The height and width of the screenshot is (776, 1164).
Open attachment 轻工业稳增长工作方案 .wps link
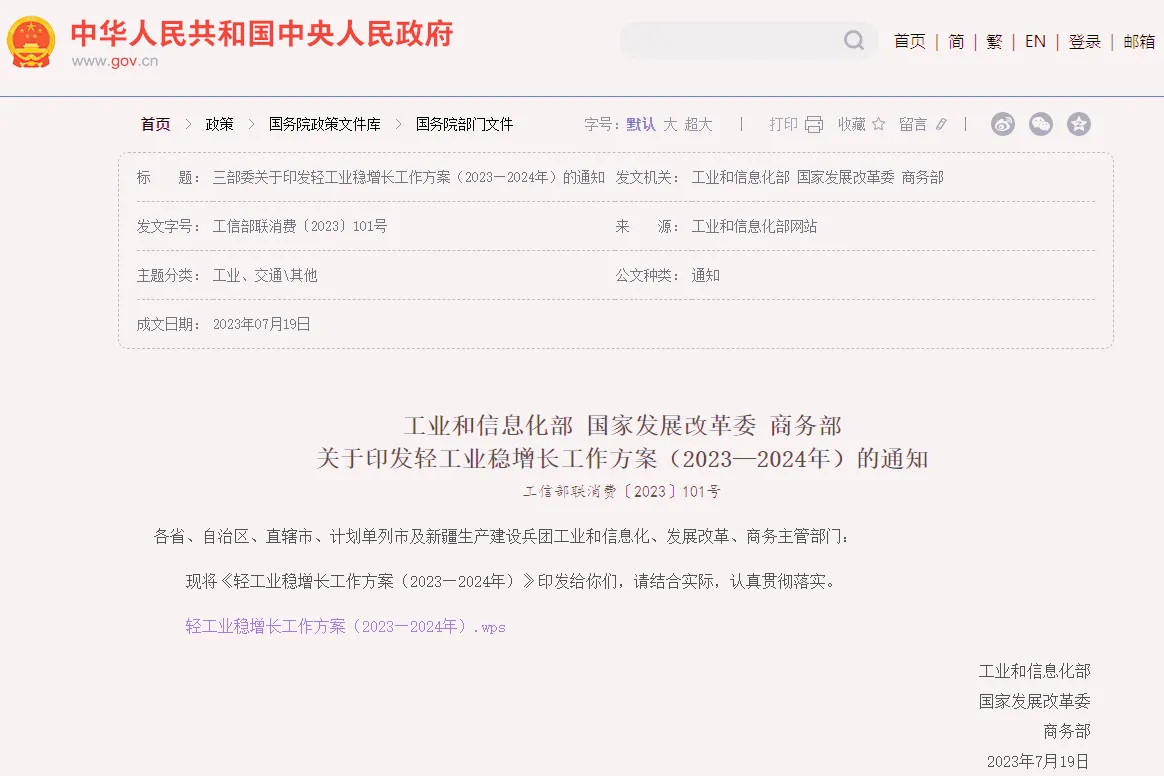coord(345,627)
